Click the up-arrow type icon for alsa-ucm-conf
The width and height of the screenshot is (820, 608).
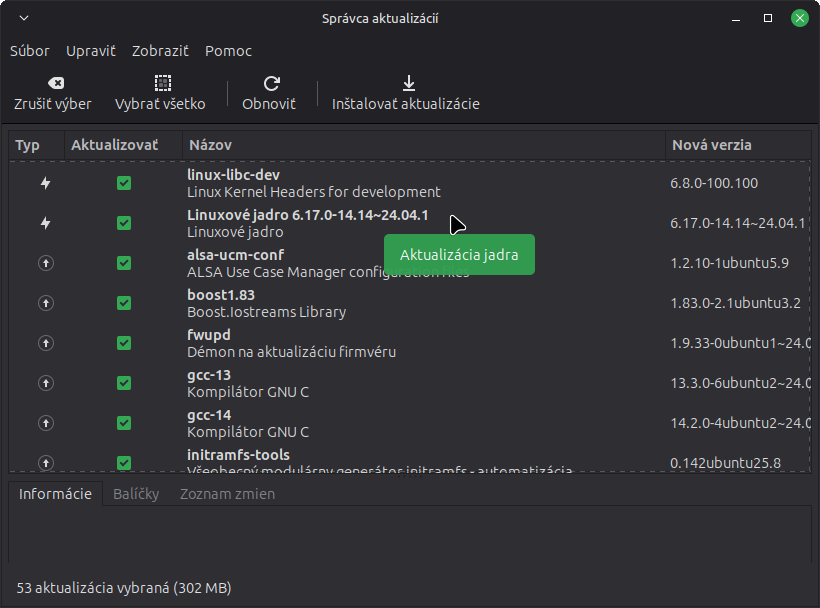pos(45,263)
